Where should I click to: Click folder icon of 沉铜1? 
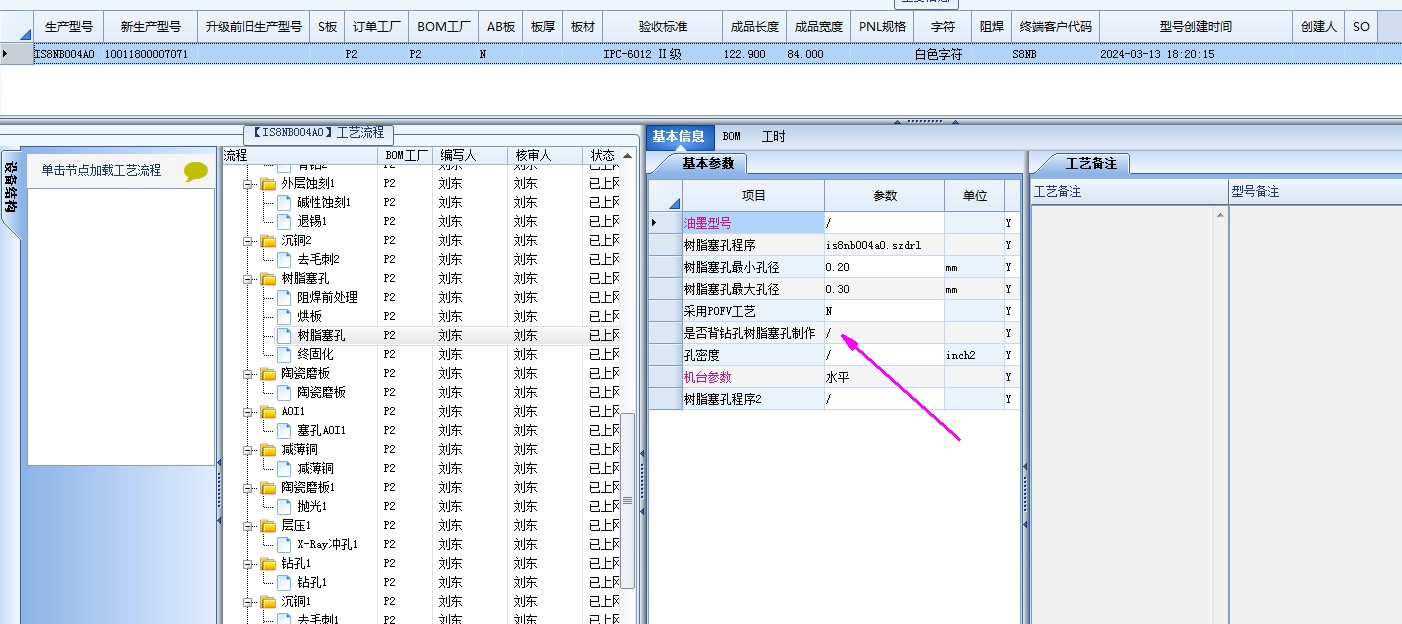268,602
